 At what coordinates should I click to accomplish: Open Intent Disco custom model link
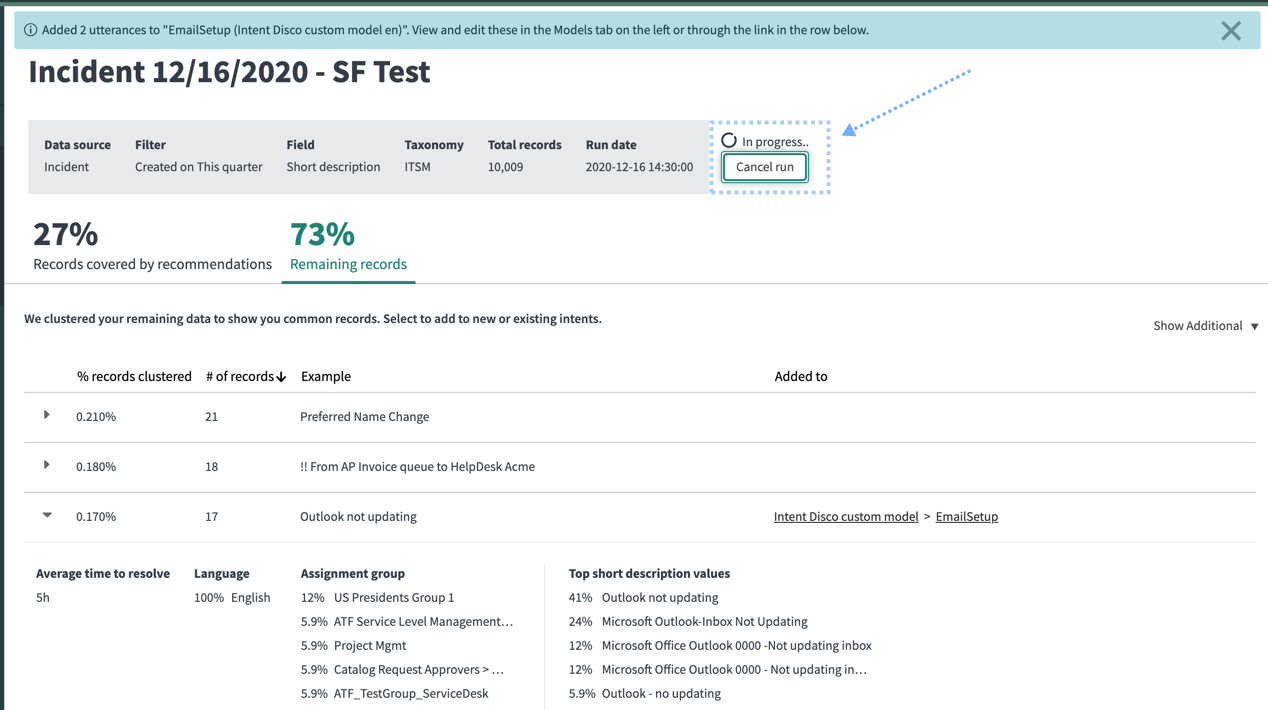(x=846, y=517)
